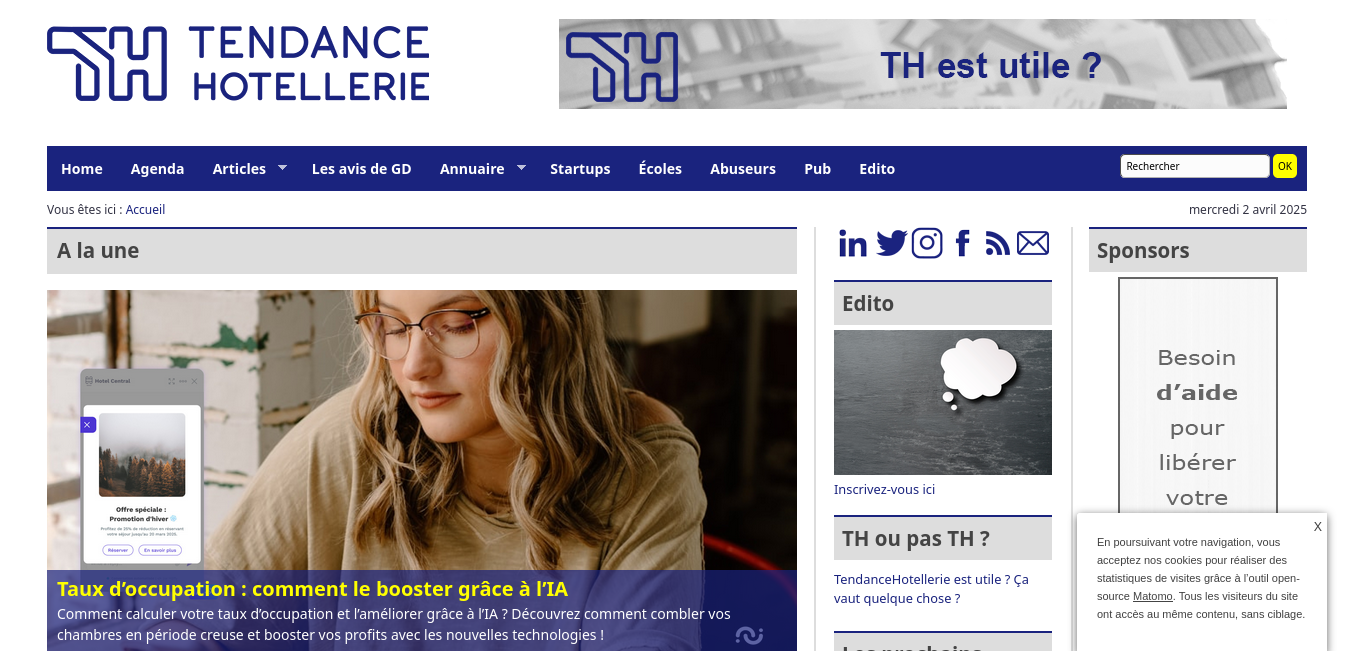This screenshot has width=1366, height=651.
Task: Click into the Rechercher search field
Action: [1195, 166]
